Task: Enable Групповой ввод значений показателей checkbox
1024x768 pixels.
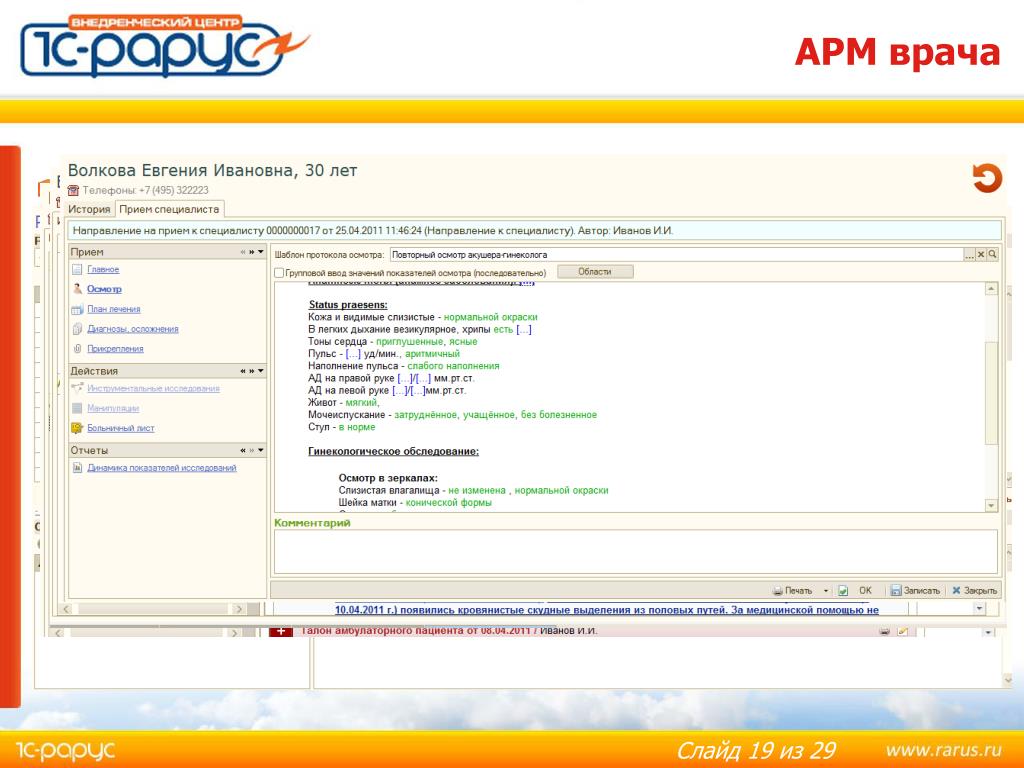Action: point(279,273)
